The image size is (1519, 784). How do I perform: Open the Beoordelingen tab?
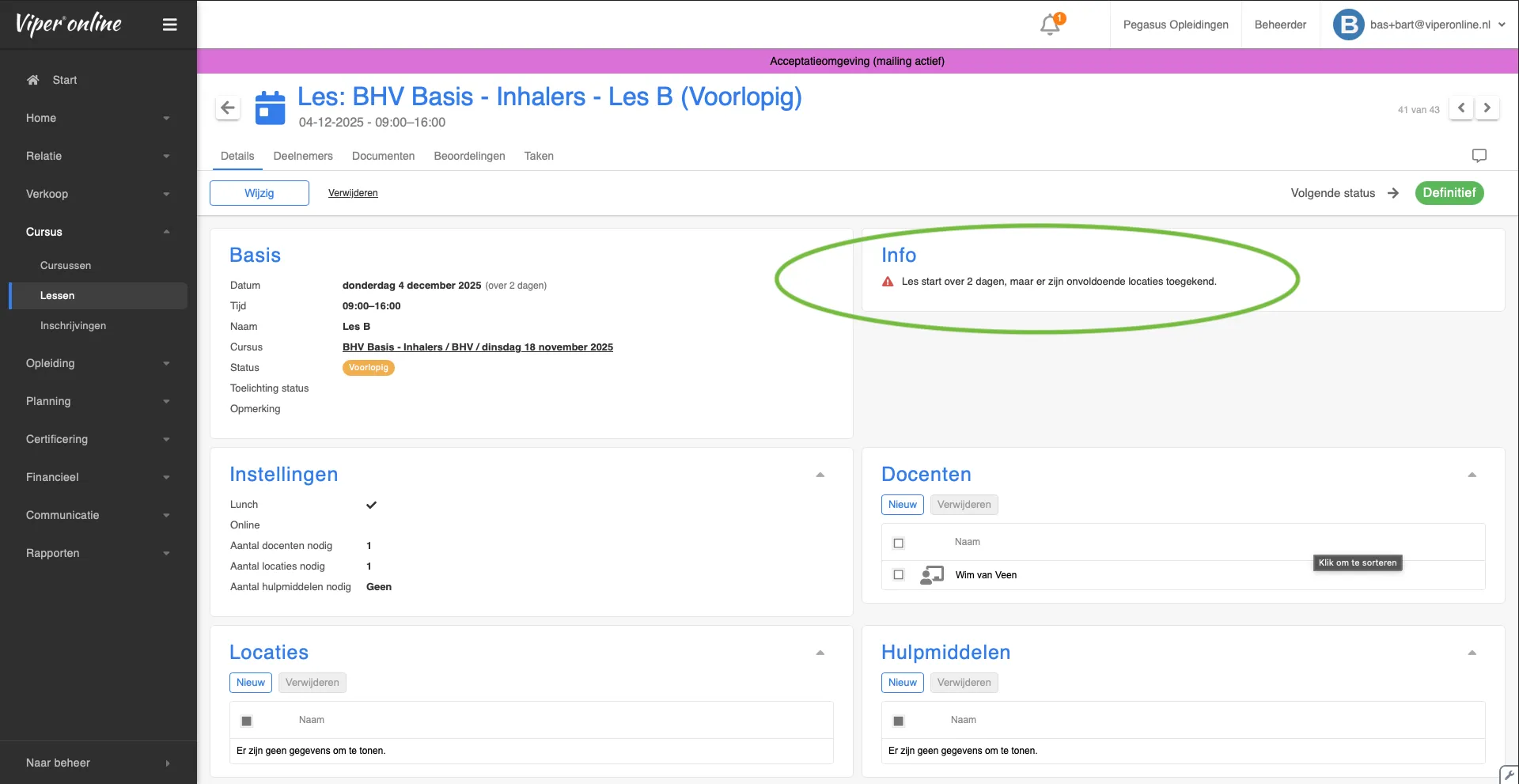coord(469,156)
